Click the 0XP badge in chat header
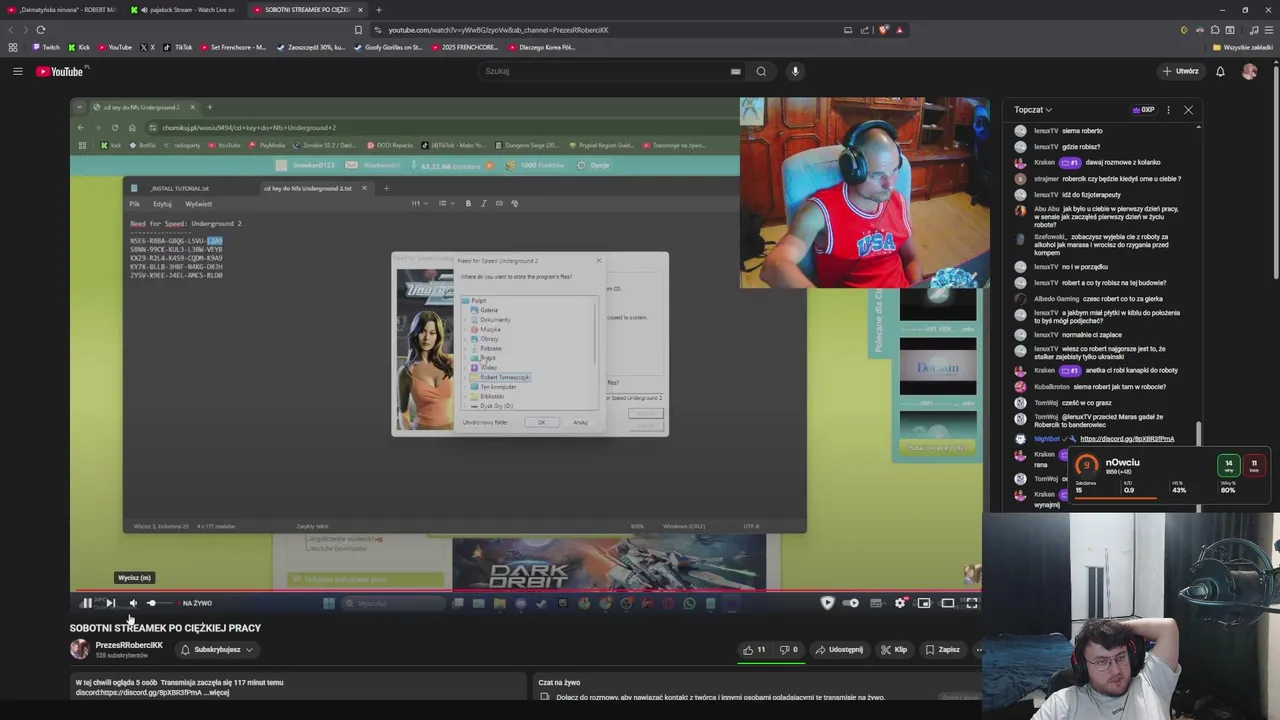1280x720 pixels. pyautogui.click(x=1143, y=109)
